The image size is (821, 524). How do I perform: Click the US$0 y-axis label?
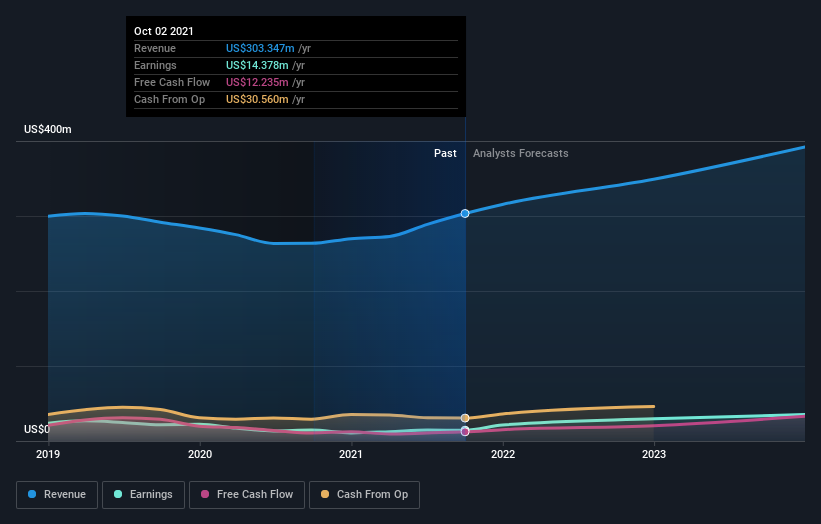37,429
